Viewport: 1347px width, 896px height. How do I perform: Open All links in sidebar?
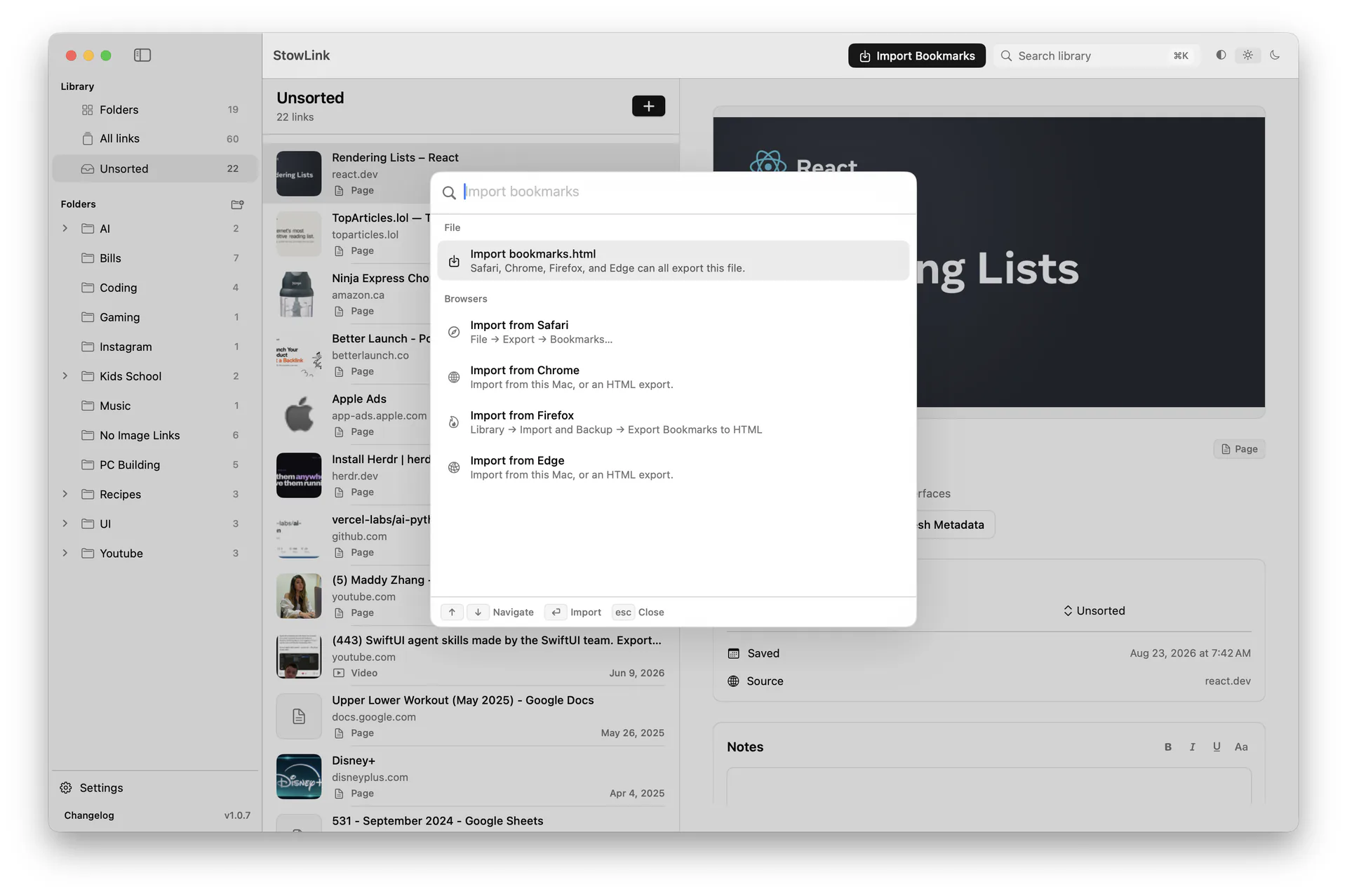click(x=155, y=139)
